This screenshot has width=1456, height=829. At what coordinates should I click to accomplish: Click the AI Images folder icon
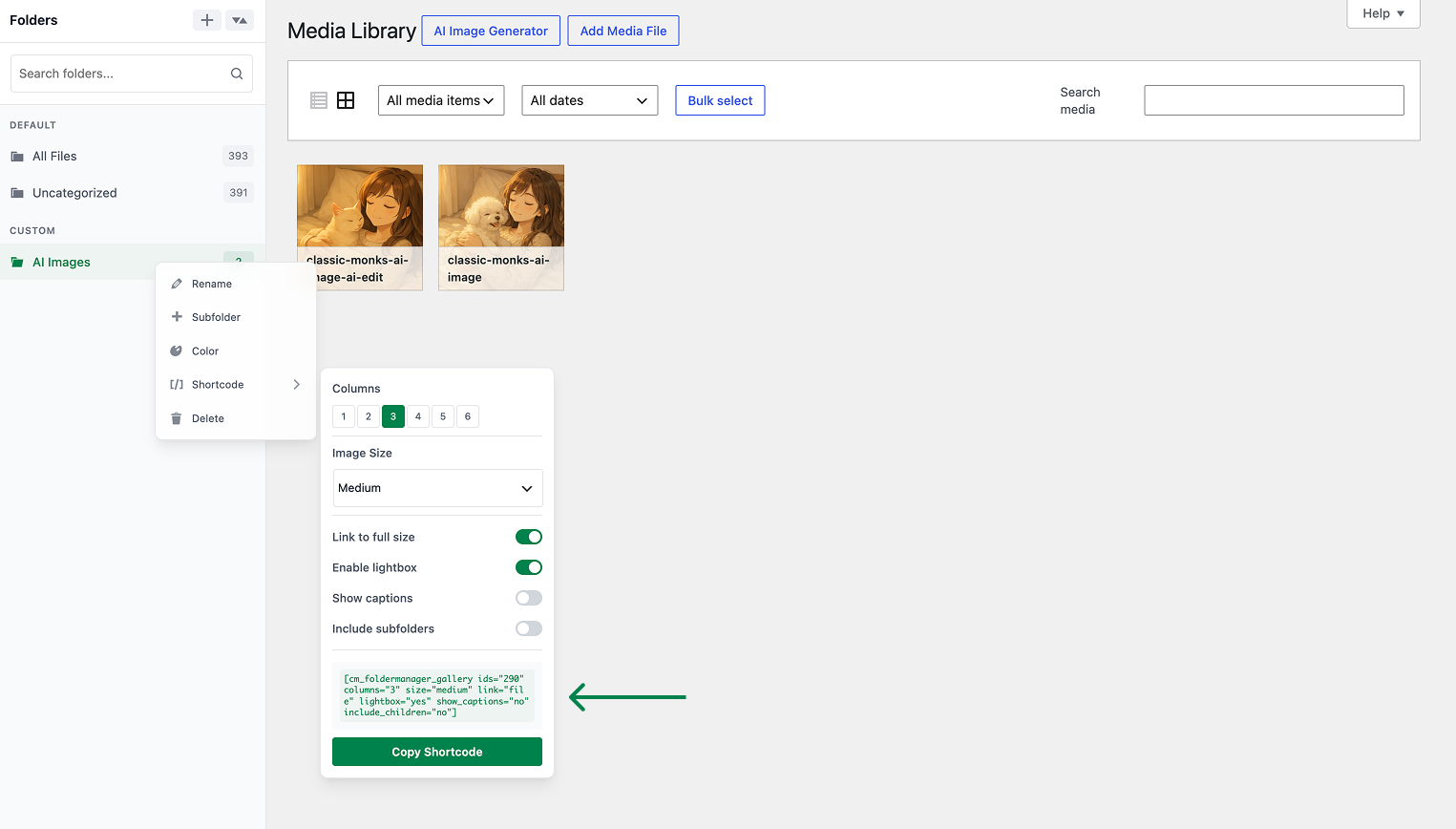tap(17, 263)
